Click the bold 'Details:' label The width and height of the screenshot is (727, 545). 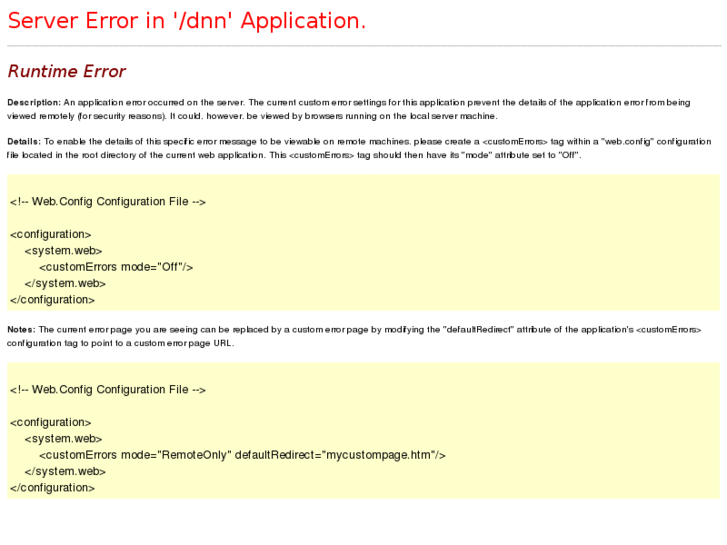24,141
